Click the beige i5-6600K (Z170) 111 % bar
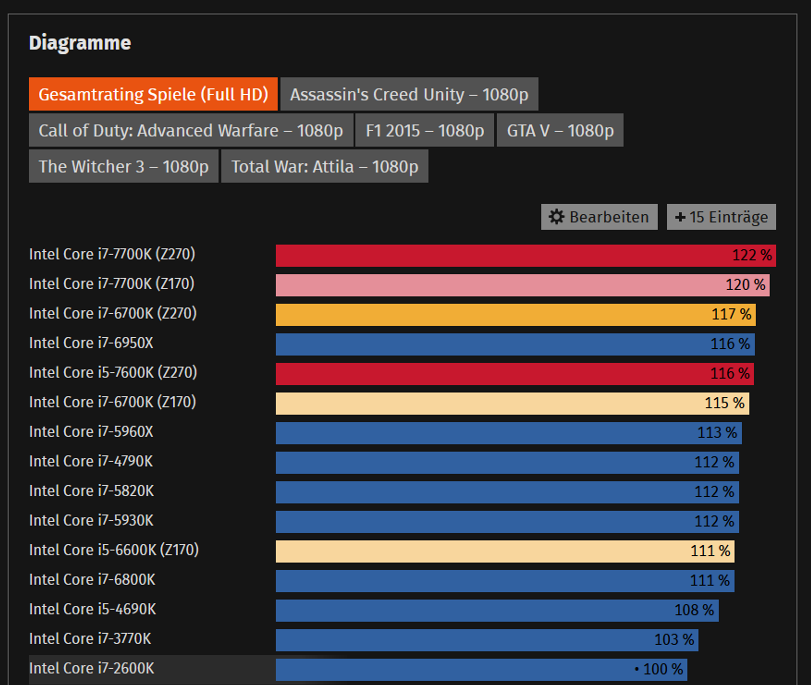 (x=505, y=551)
